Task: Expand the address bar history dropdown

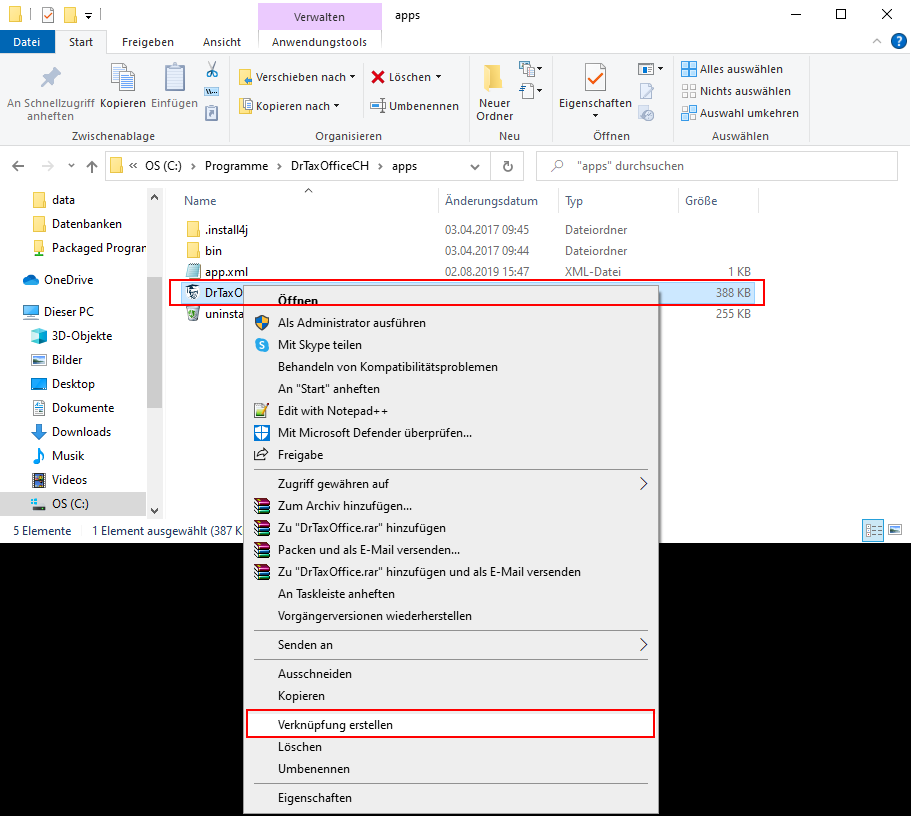Action: [475, 167]
